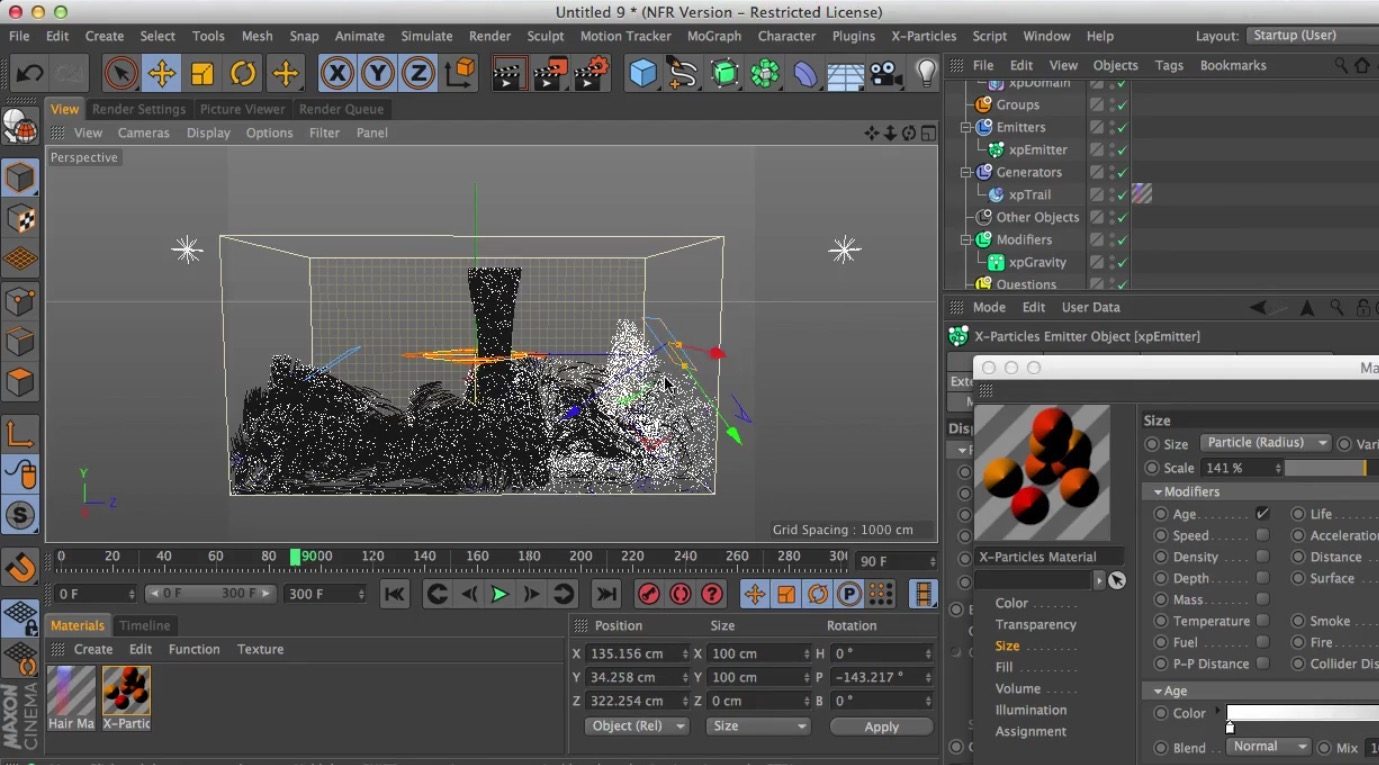The image size is (1379, 765).
Task: Open the X-Particles menu
Action: click(923, 36)
